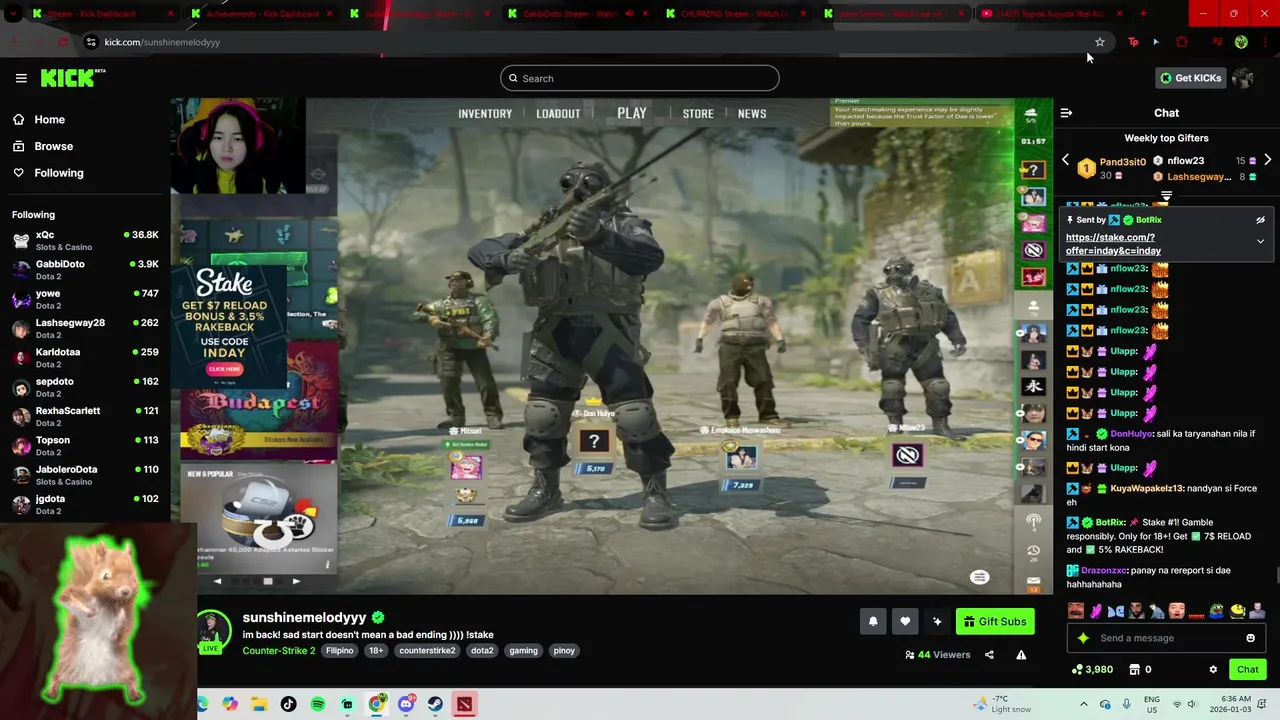This screenshot has width=1280, height=720.
Task: Show next top gifters with right arrow
Action: coord(1267,160)
